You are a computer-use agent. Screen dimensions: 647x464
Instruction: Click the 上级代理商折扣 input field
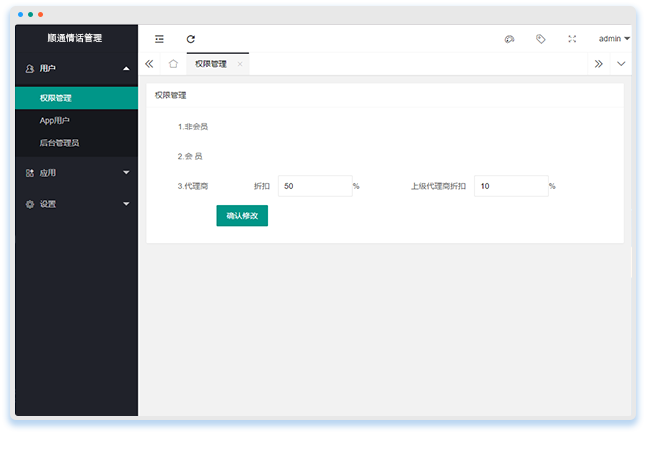click(x=510, y=186)
